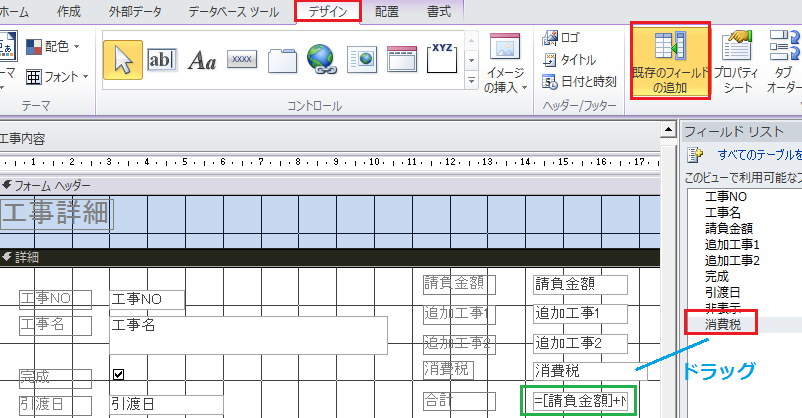Switch to the 配置 (Arrange) tab
802x418 pixels.
385,11
